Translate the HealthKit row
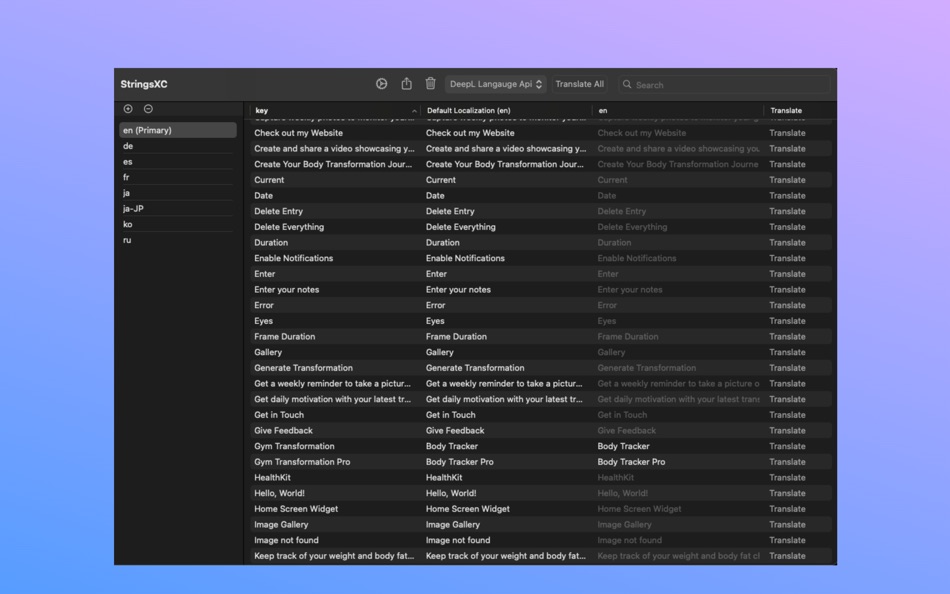Screen dimensions: 950x594 point(787,478)
